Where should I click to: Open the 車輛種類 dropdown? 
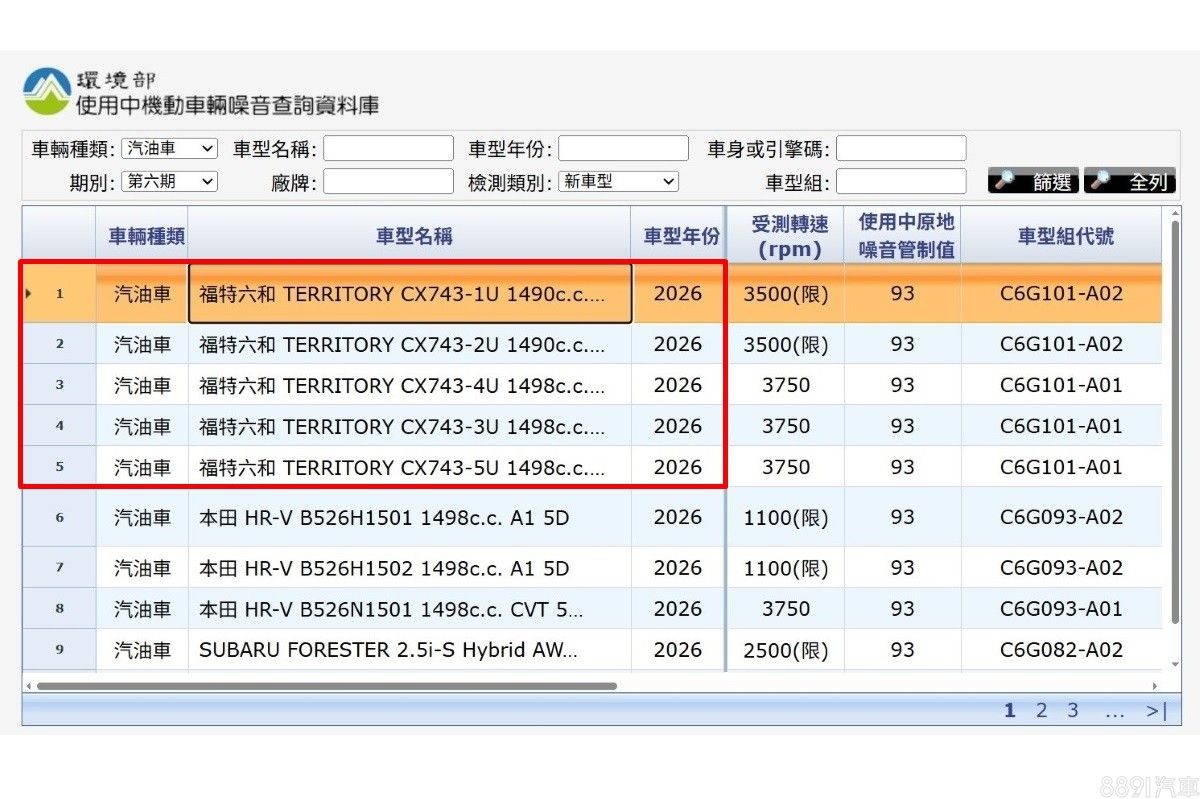point(169,149)
